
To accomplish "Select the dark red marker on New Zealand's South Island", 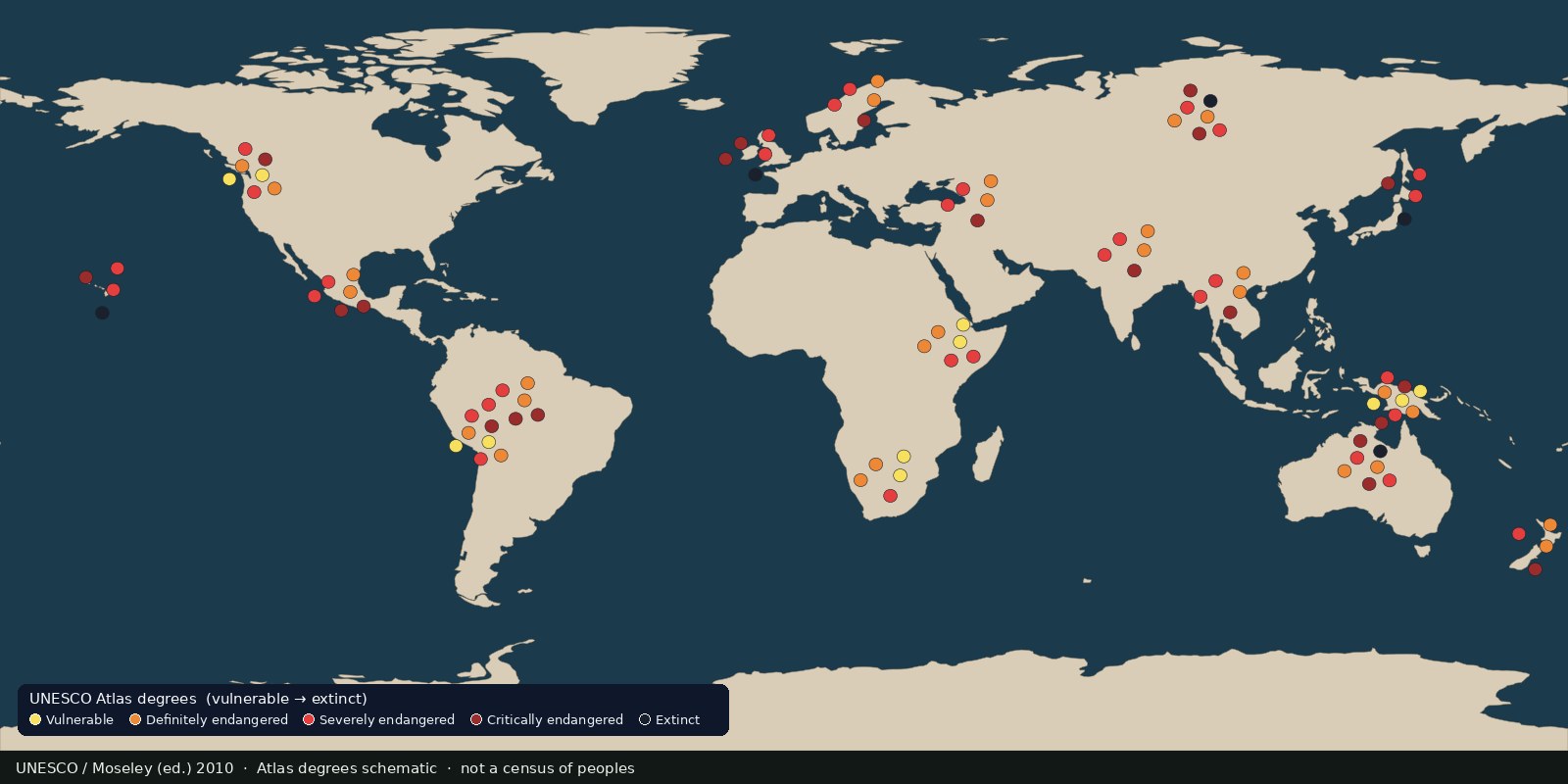I will [x=1535, y=569].
